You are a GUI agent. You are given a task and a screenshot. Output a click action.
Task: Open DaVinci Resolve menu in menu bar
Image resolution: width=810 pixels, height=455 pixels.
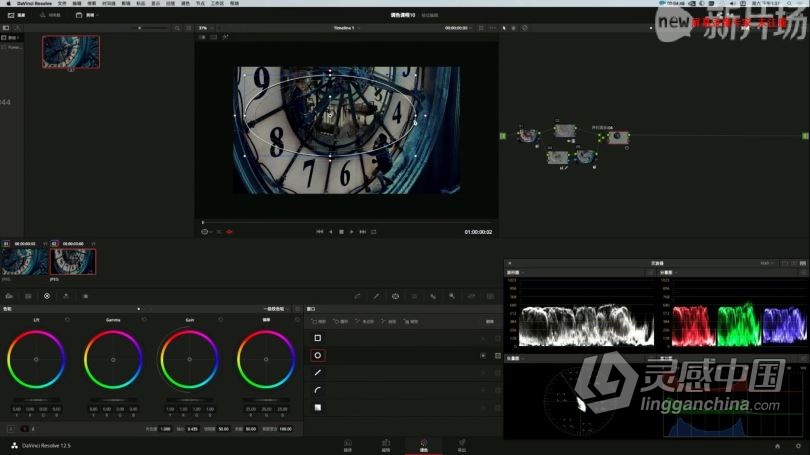pyautogui.click(x=35, y=3)
